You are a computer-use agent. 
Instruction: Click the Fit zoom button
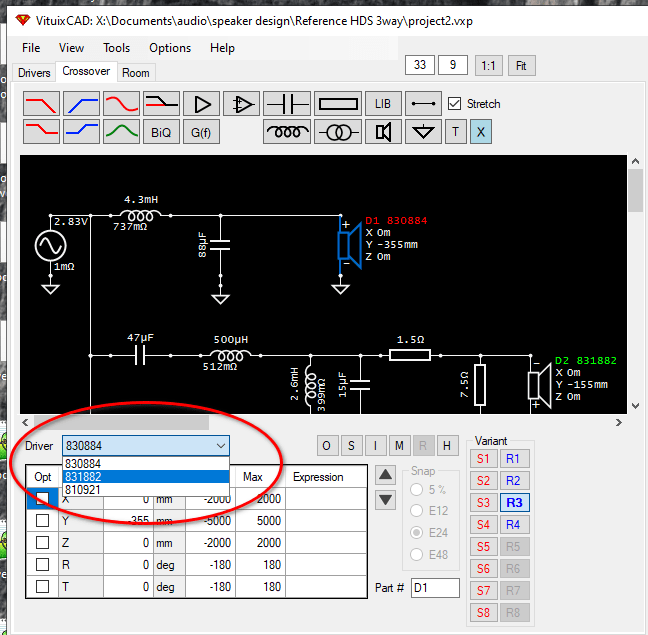click(522, 65)
